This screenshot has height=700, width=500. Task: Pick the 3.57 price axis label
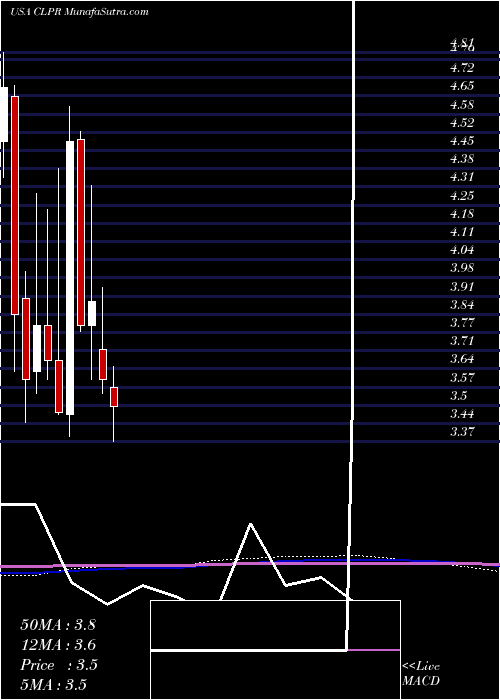coord(462,378)
